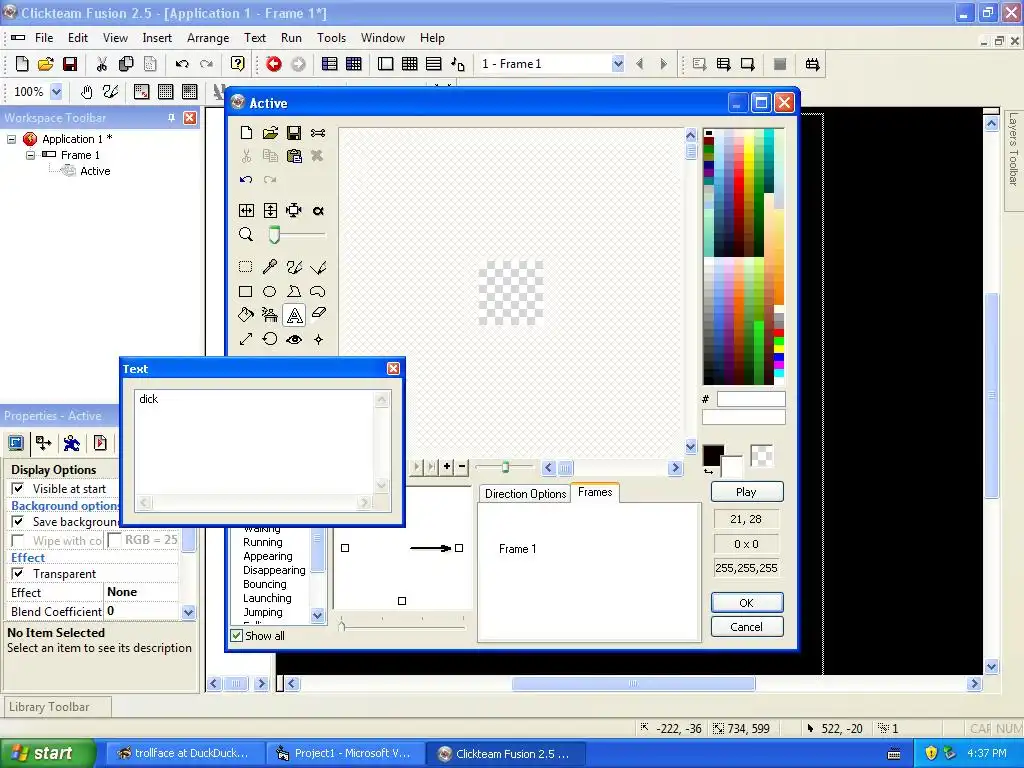Toggle Save background checkbox
The image size is (1024, 768).
click(18, 521)
